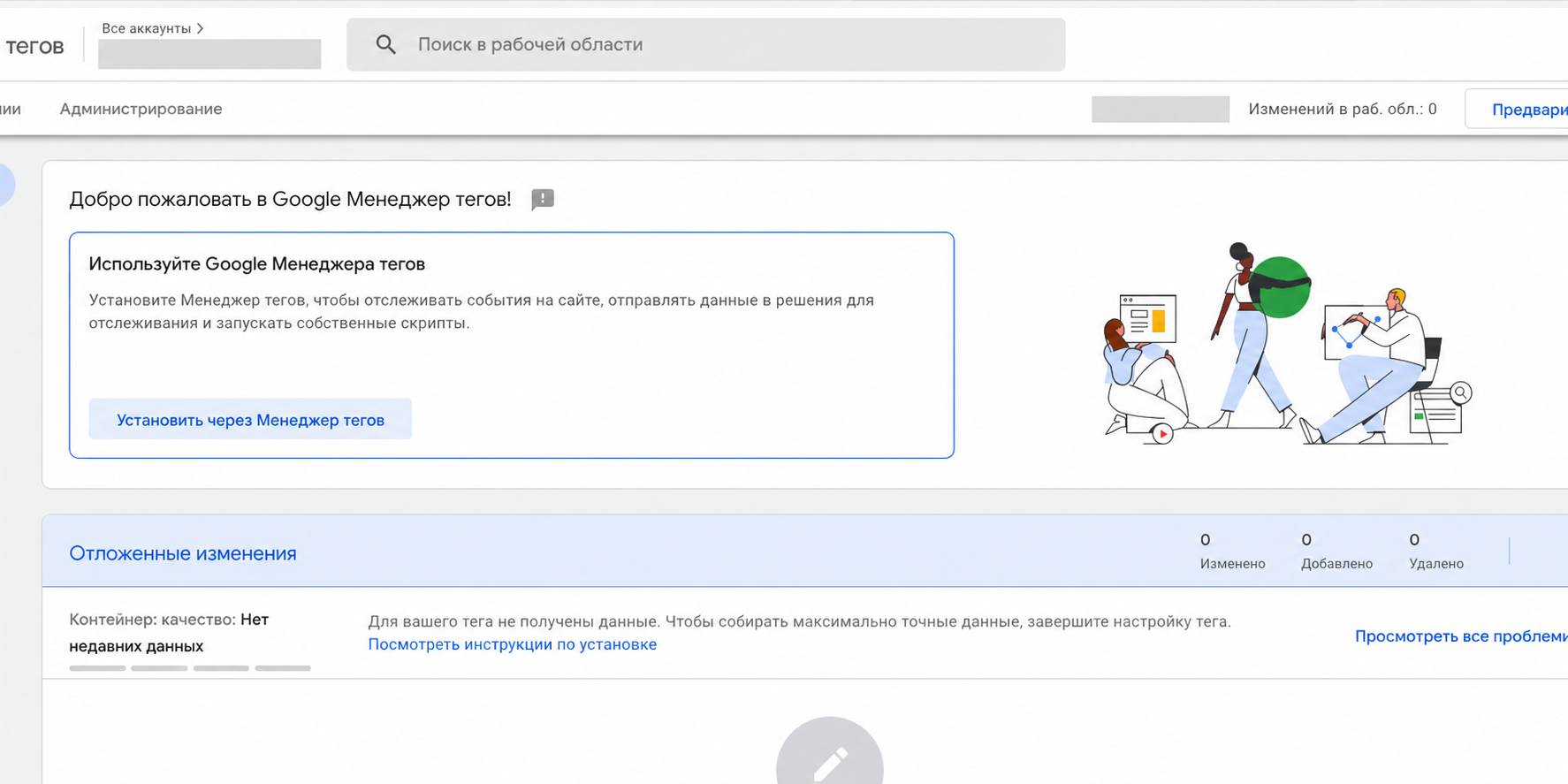
Task: Go to Все аккаунты breadcrumb
Action: click(x=146, y=28)
